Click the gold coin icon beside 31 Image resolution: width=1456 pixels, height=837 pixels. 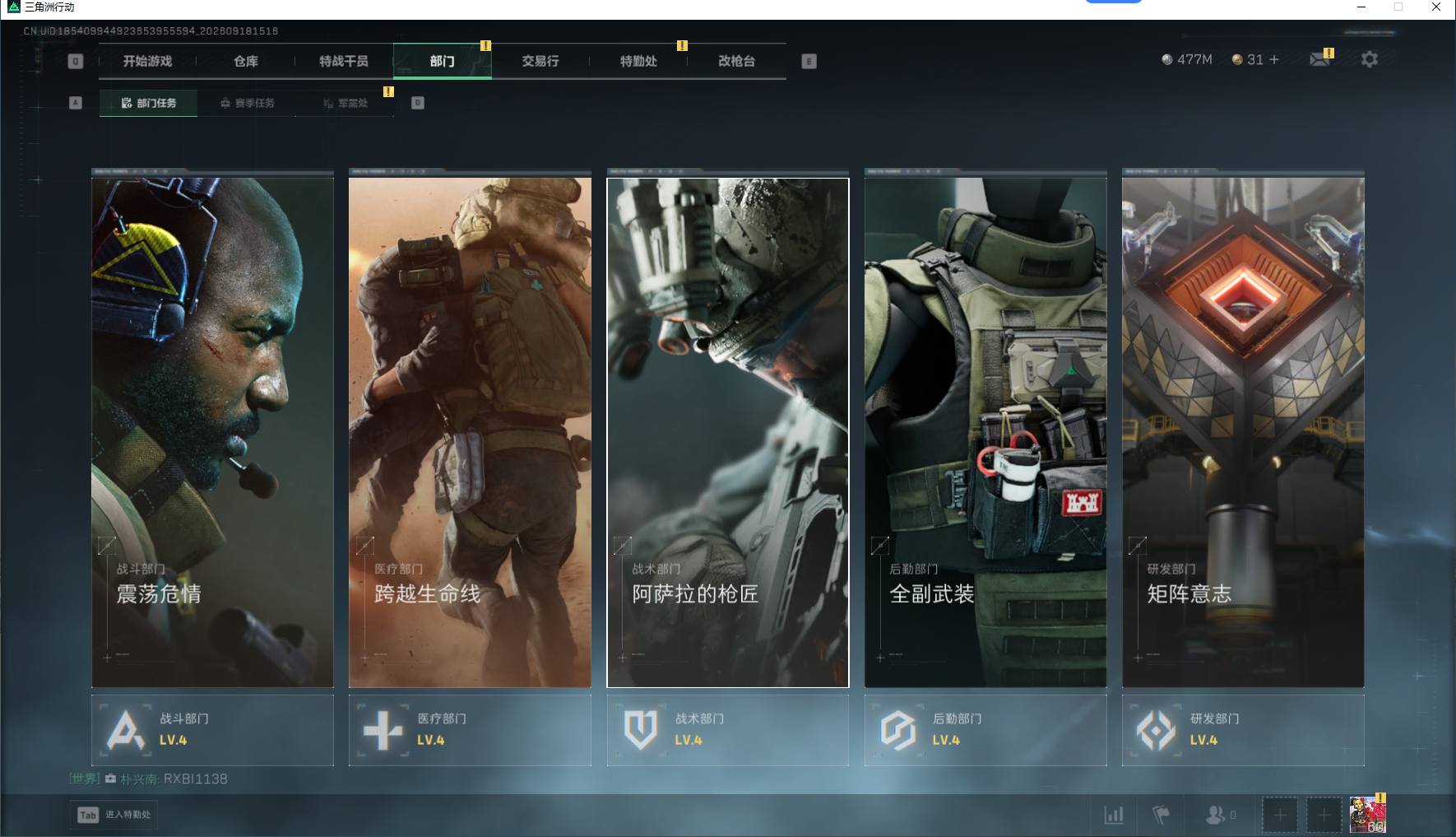point(1236,59)
